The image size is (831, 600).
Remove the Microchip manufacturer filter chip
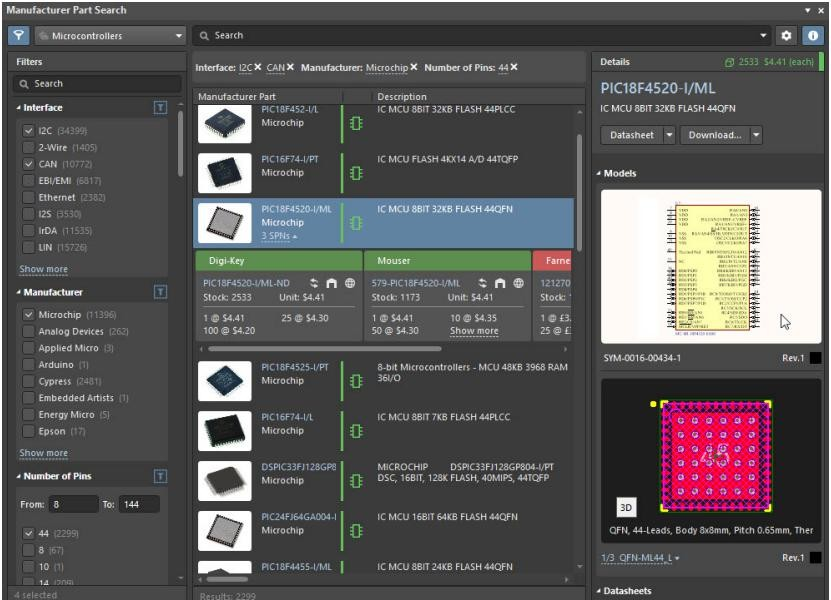[x=414, y=67]
